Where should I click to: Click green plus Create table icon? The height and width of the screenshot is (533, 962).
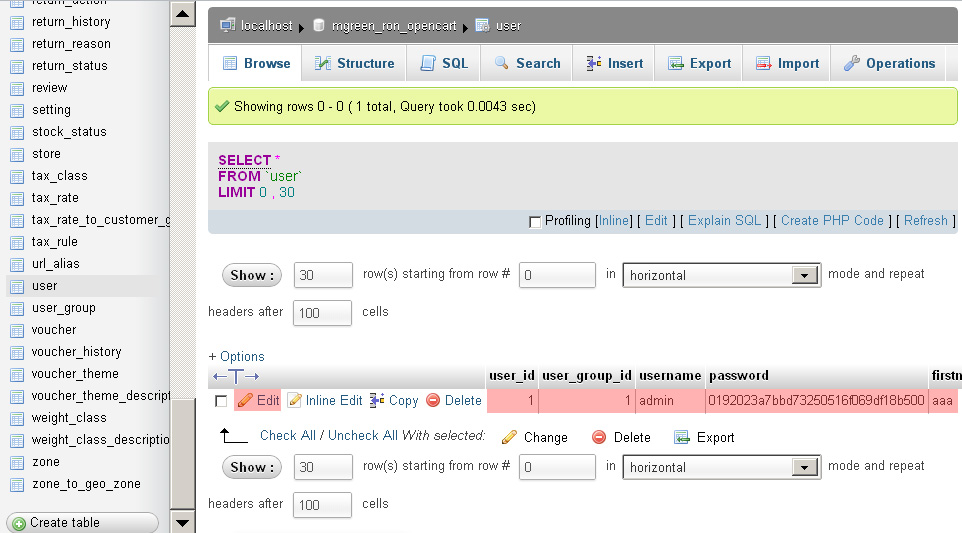(19, 523)
